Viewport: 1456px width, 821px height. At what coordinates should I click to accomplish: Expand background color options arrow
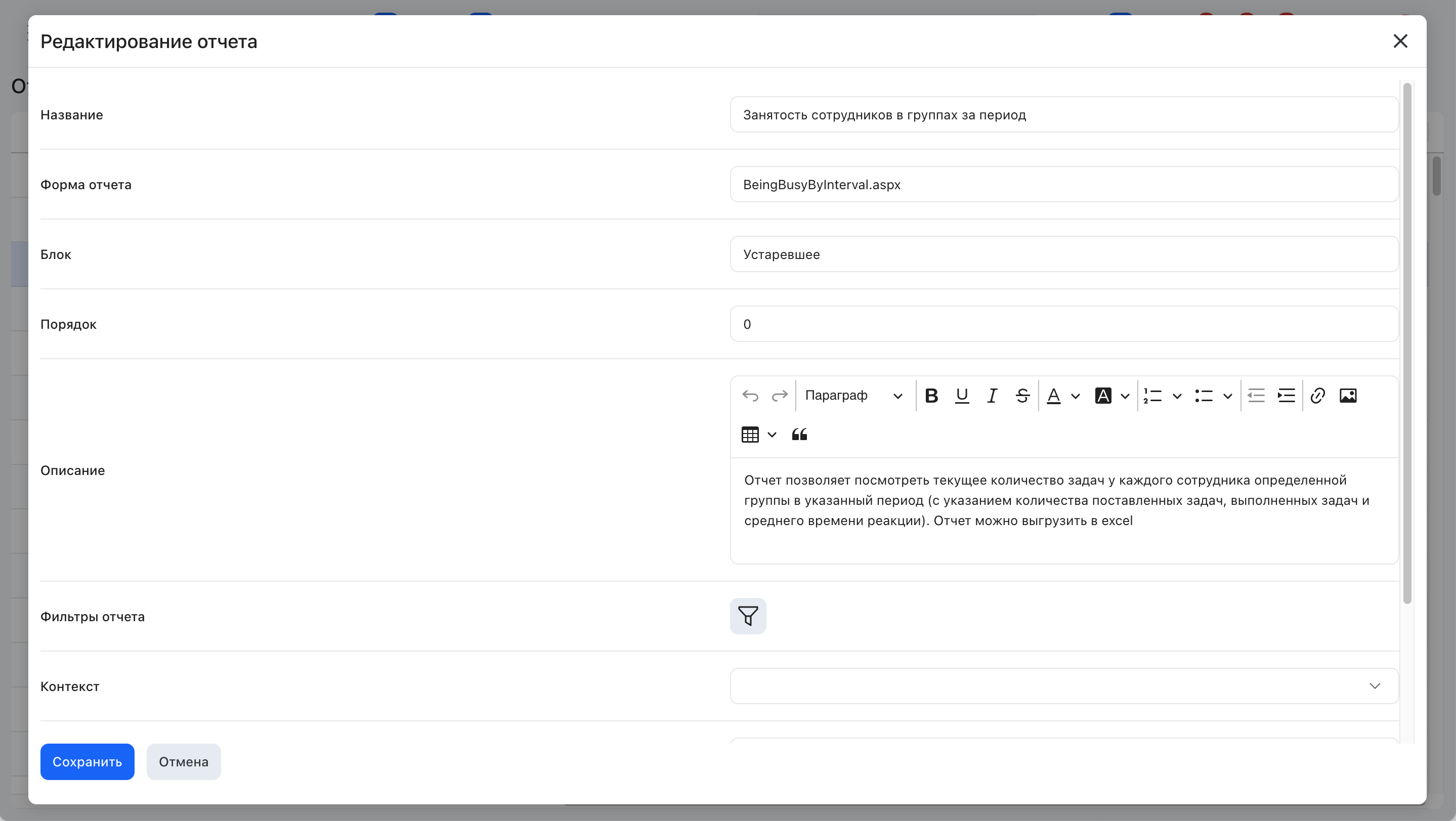click(x=1125, y=396)
